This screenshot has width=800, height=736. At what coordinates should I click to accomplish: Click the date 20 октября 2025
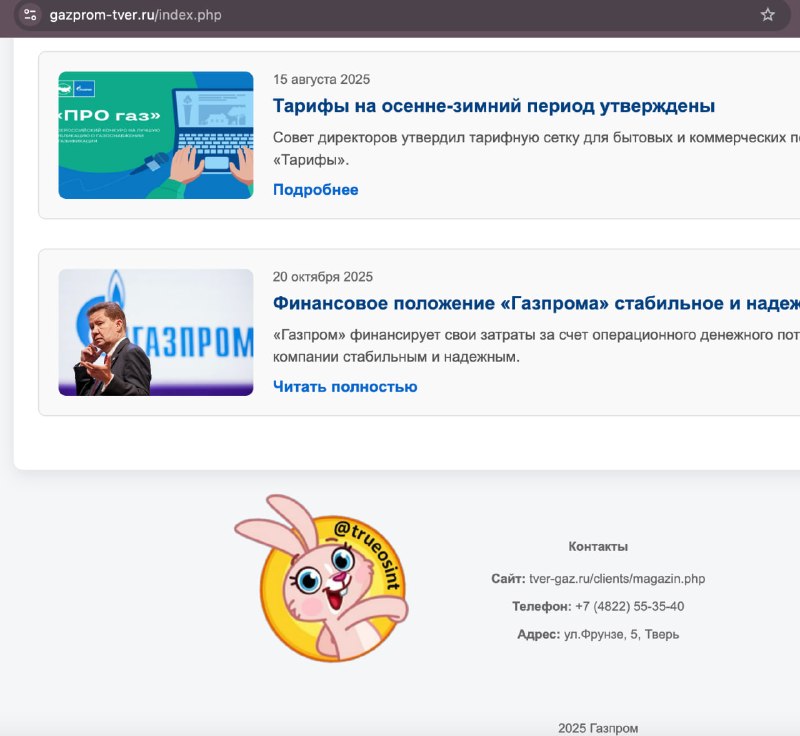pos(322,276)
